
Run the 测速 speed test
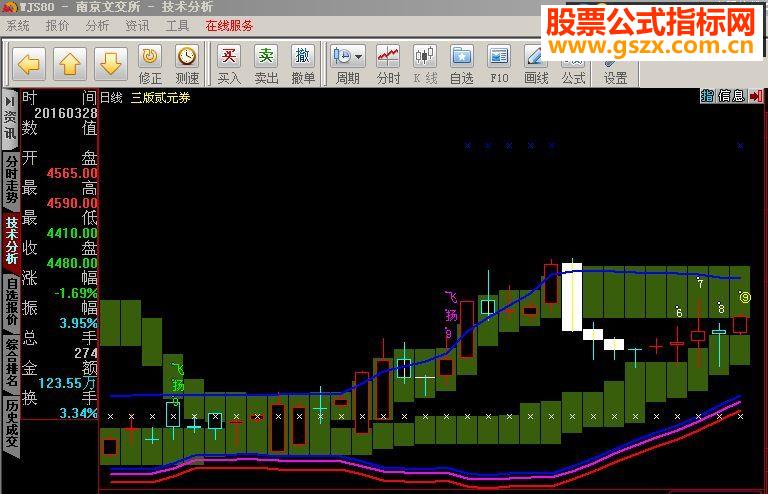[187, 65]
